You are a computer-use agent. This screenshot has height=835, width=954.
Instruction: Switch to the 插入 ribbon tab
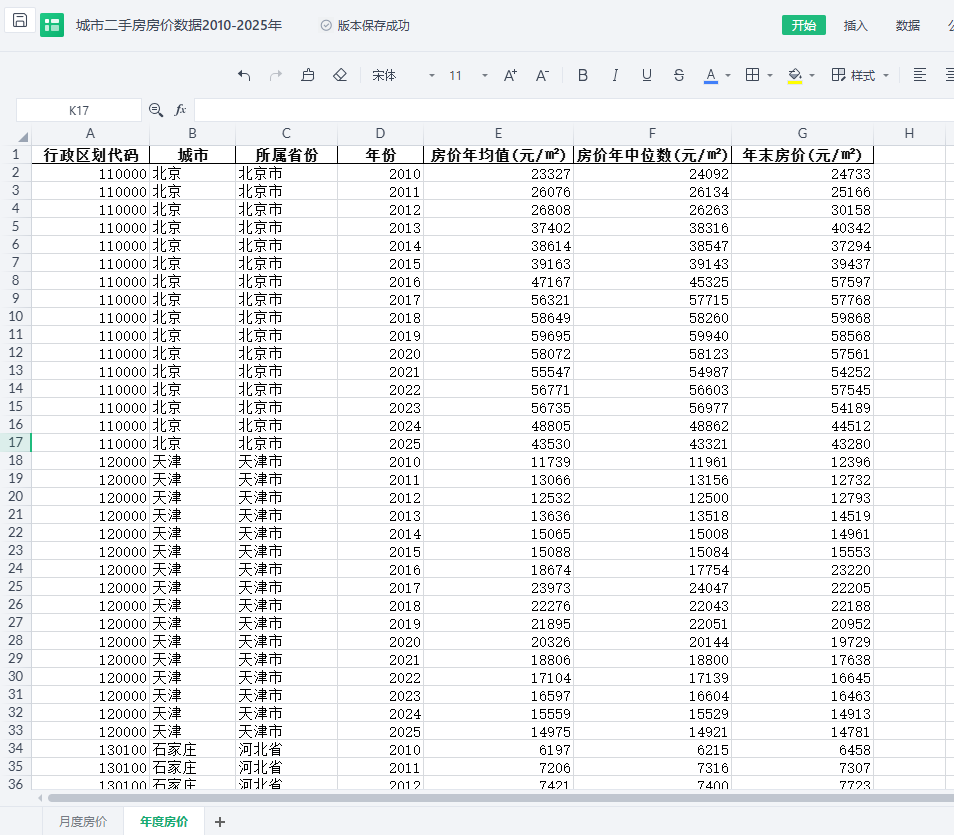pyautogui.click(x=855, y=25)
